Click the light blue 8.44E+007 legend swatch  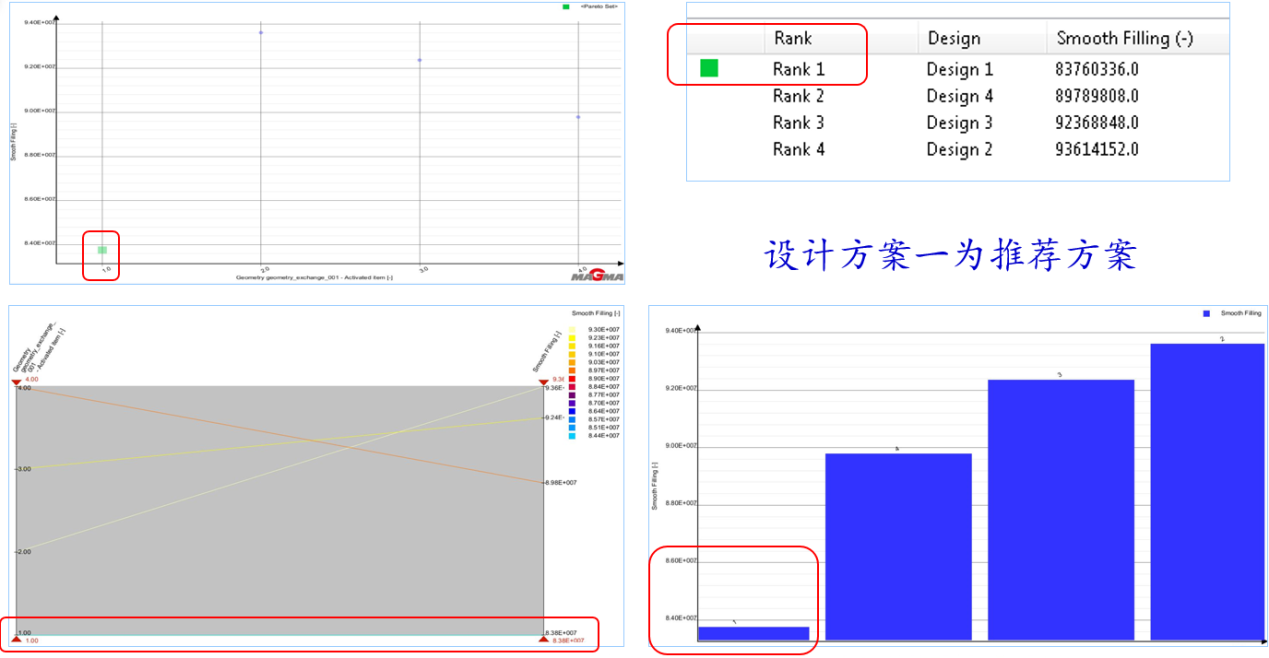(x=572, y=436)
